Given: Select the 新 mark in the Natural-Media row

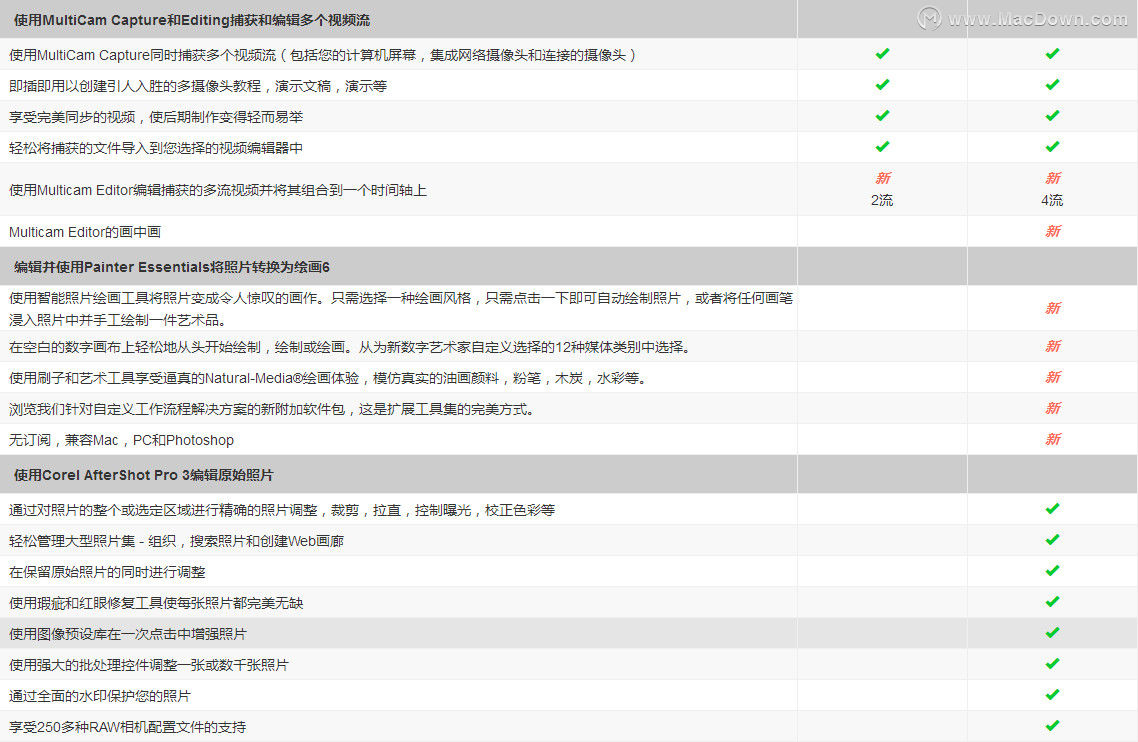Looking at the screenshot, I should coord(1052,378).
